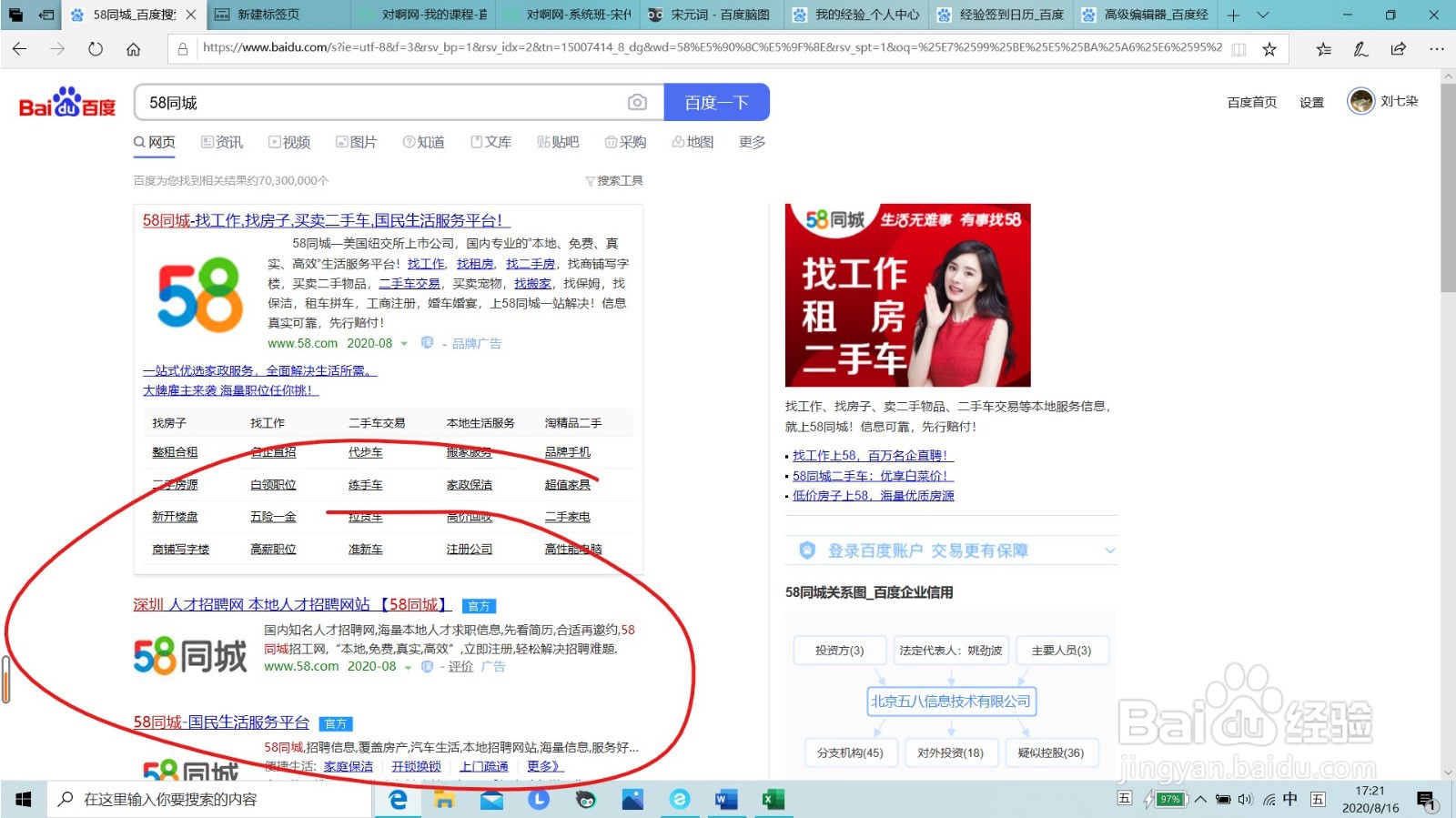
Task: Open the browser Settings and more menu
Action: click(x=1436, y=49)
